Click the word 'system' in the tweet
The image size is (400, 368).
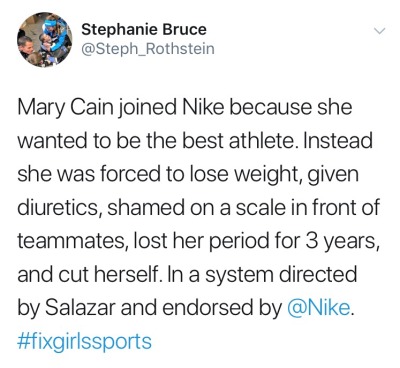[x=242, y=275]
